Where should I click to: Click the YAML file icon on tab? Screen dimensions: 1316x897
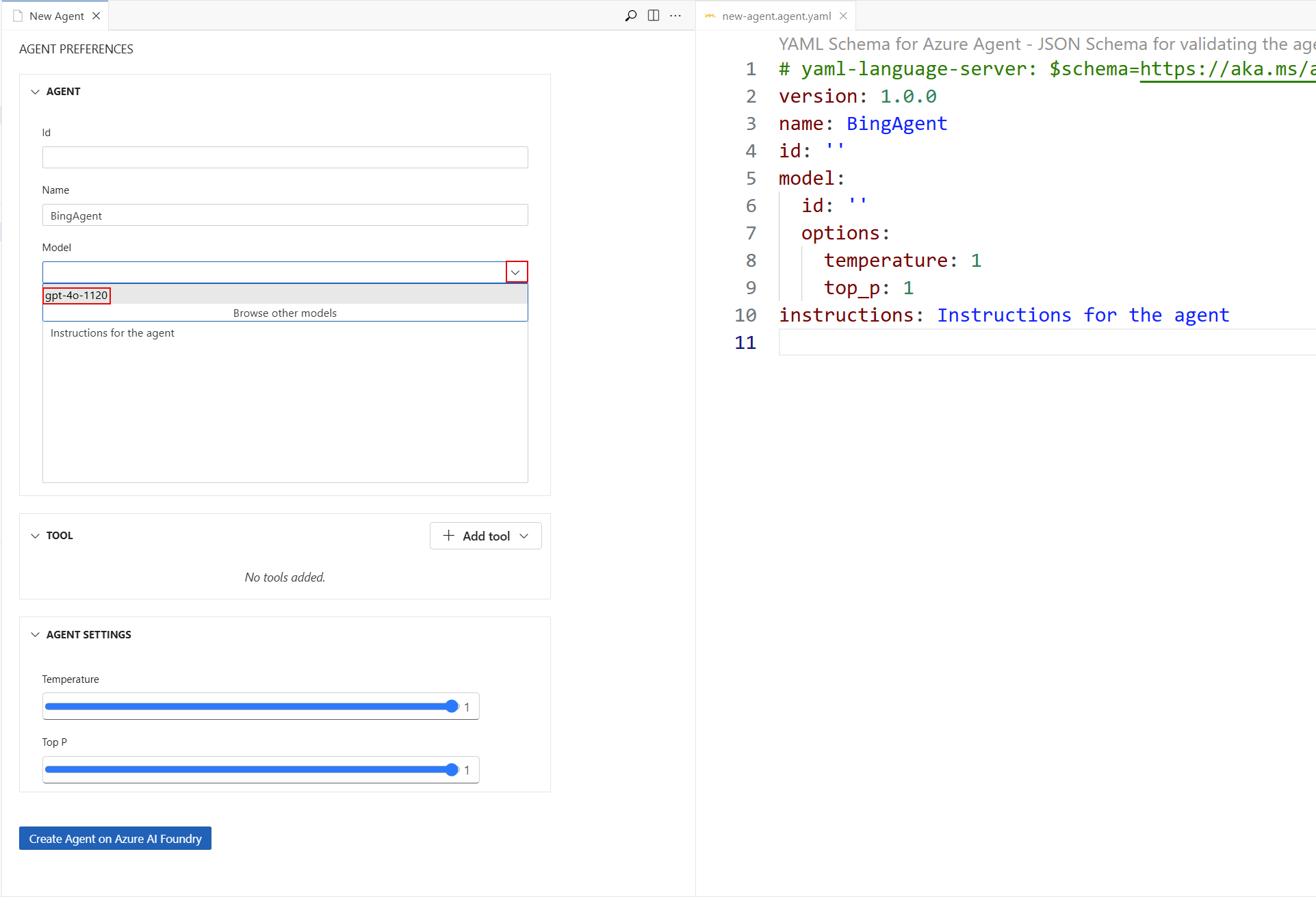click(710, 16)
